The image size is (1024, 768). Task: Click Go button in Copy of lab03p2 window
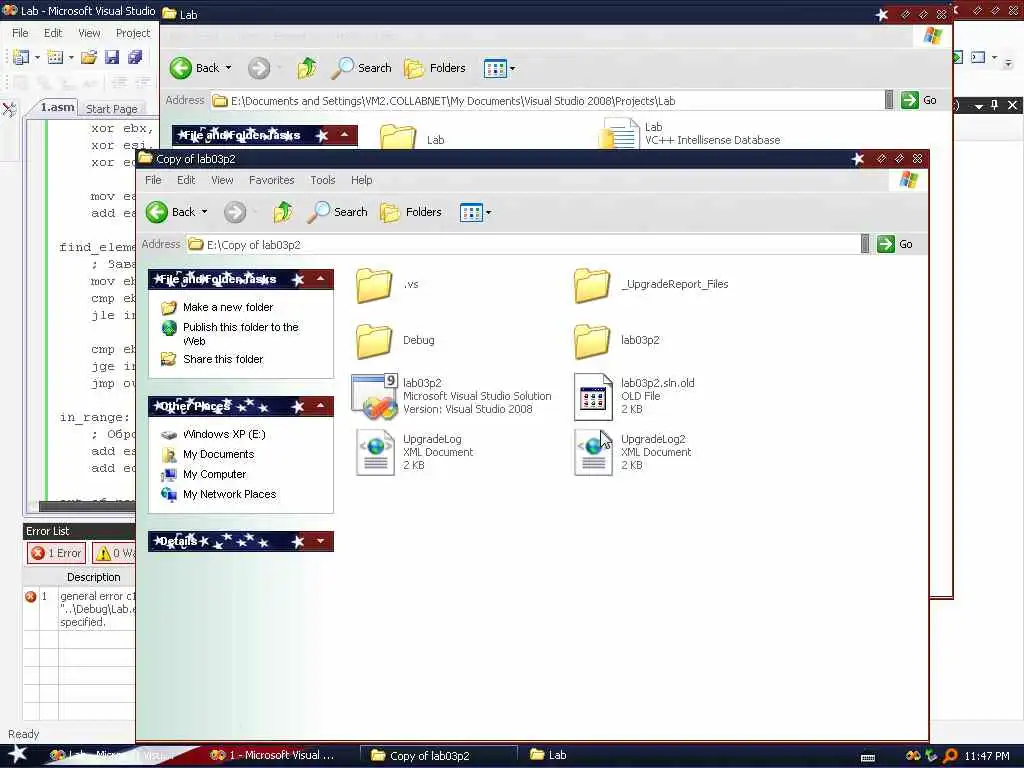[895, 244]
